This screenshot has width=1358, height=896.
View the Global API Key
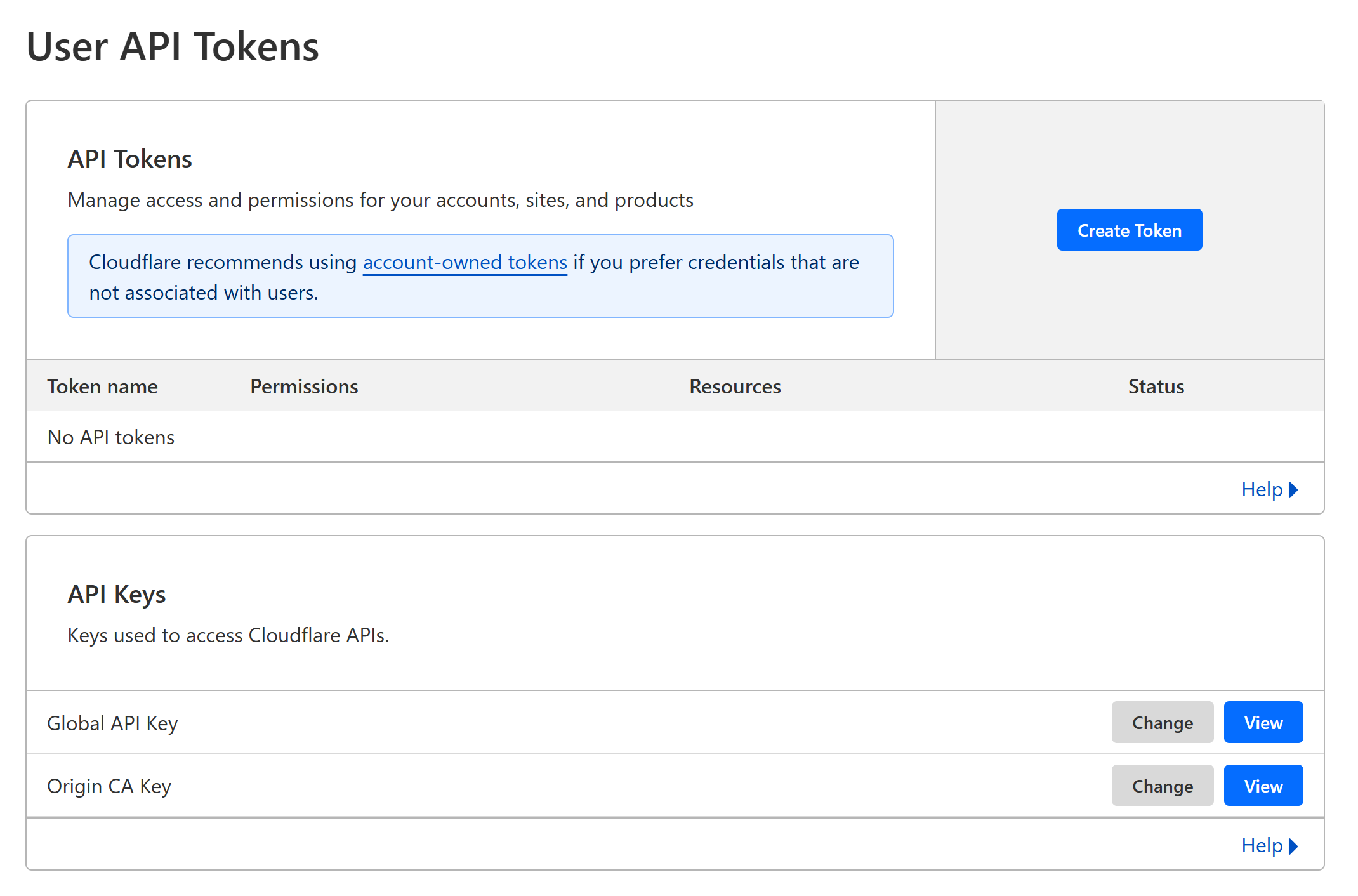coord(1263,722)
